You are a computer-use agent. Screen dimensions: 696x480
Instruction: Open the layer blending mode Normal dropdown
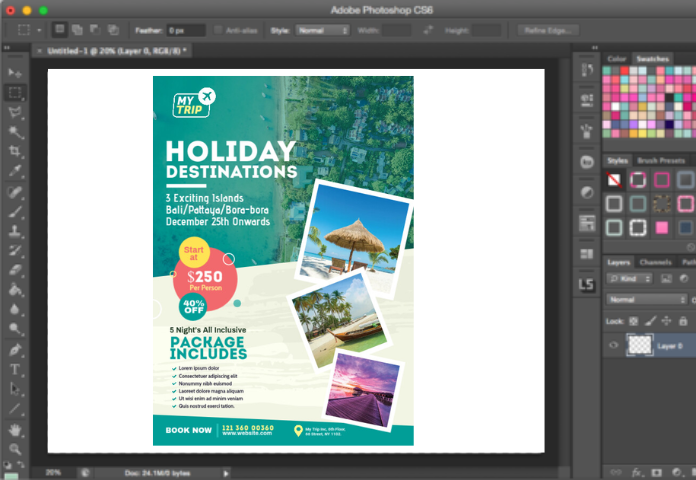click(646, 299)
